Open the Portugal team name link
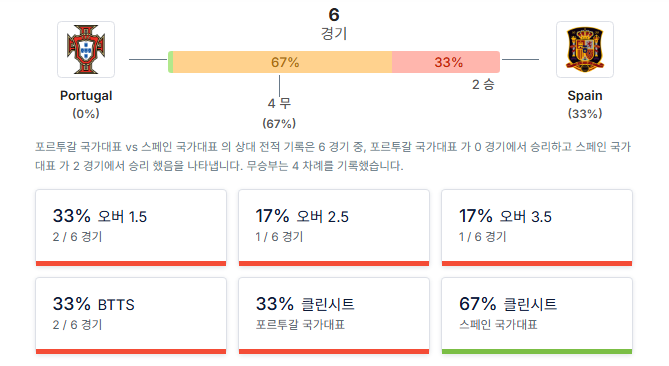This screenshot has width=669, height=366. (86, 96)
